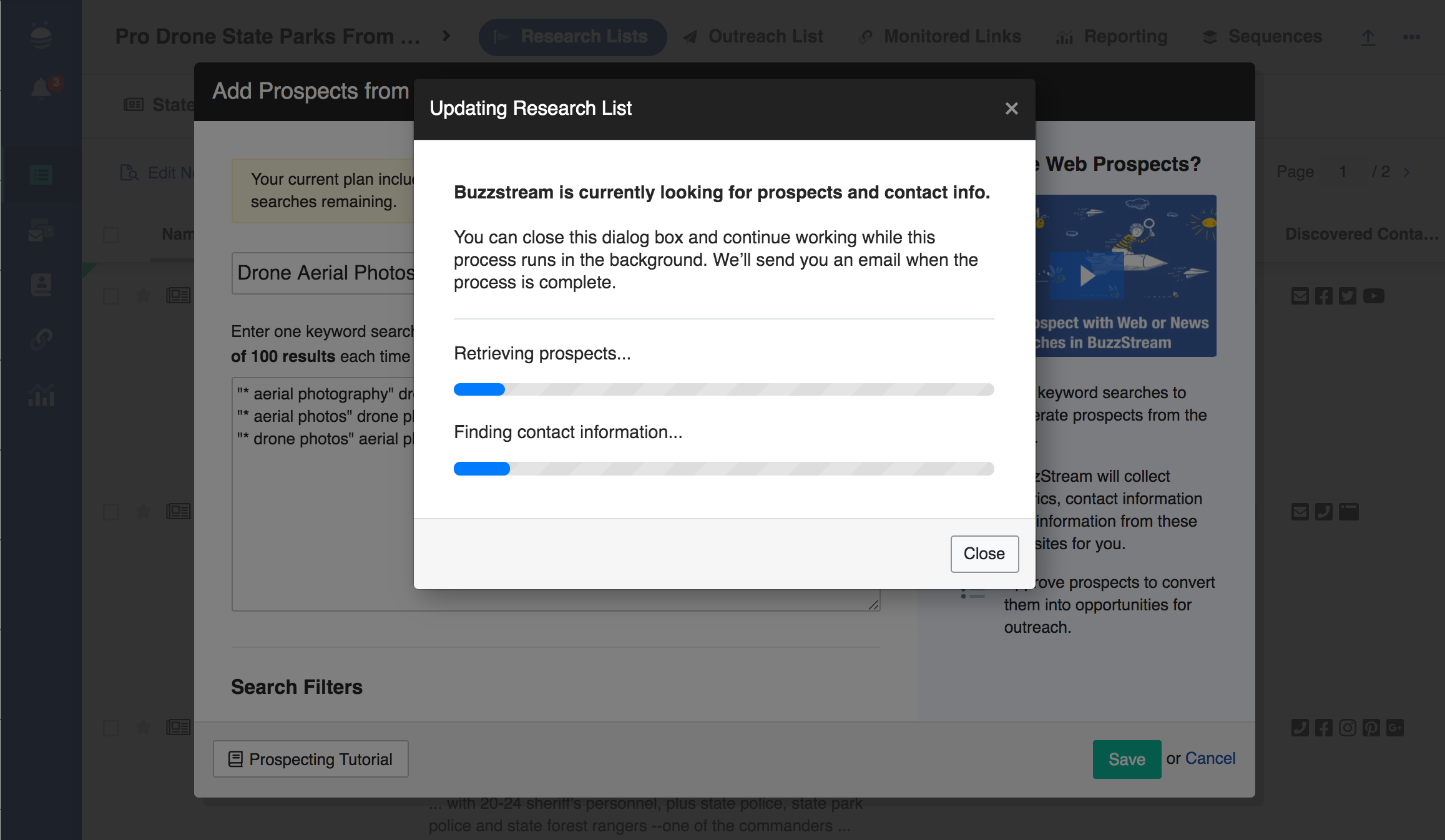Click the first row Facebook icon
This screenshot has width=1445, height=840.
(1324, 296)
